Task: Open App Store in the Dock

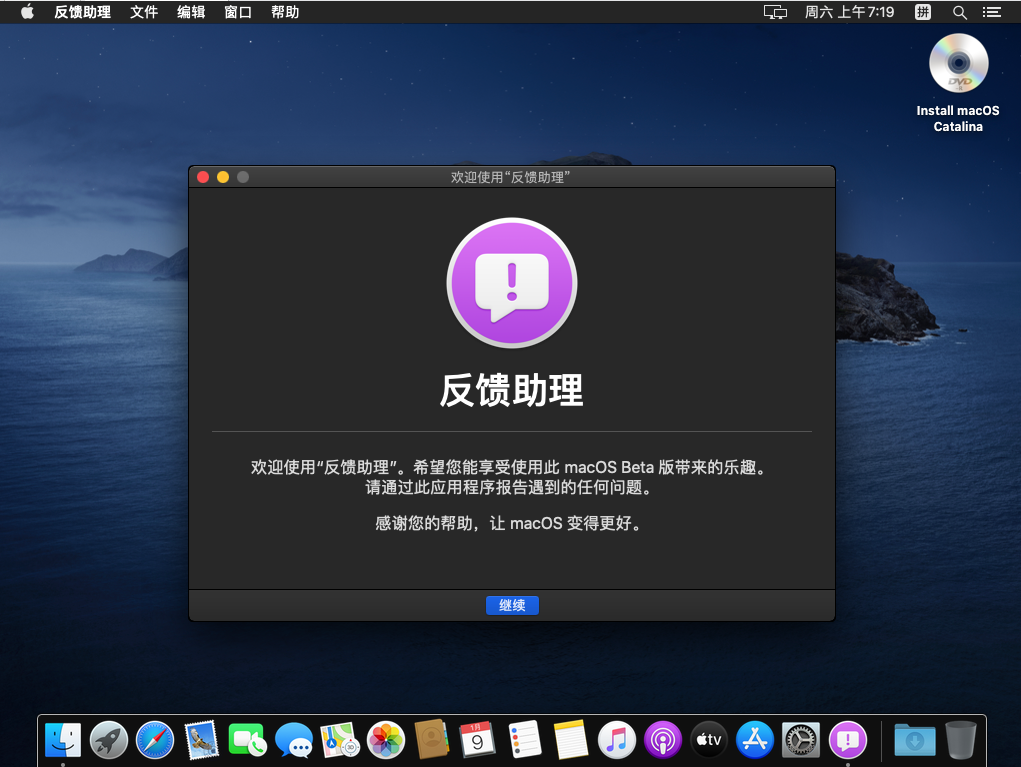Action: (x=755, y=740)
